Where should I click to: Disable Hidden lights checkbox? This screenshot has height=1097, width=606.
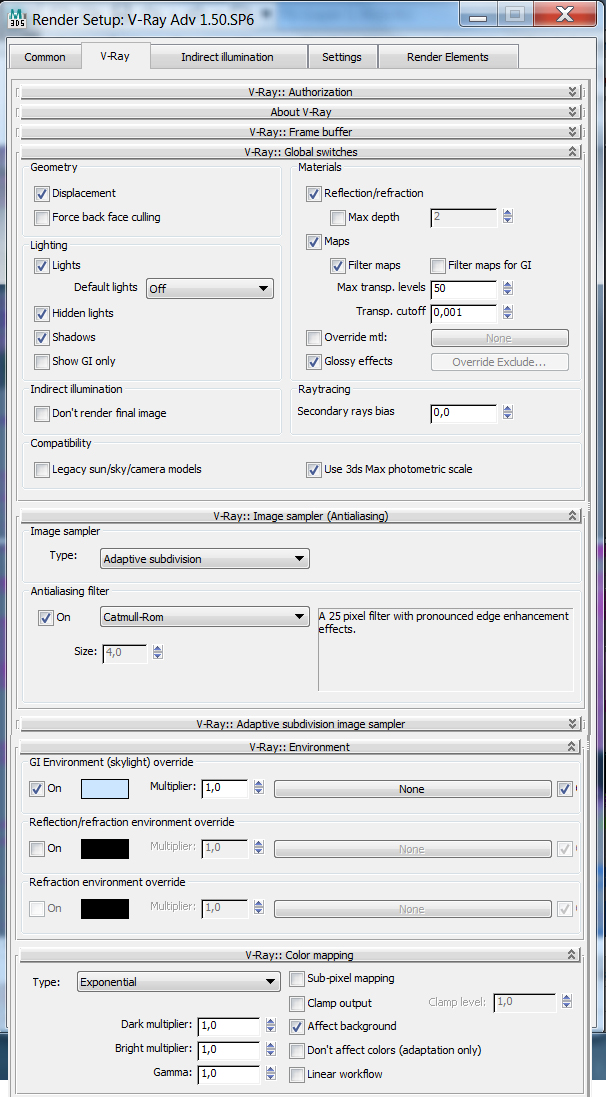click(42, 313)
